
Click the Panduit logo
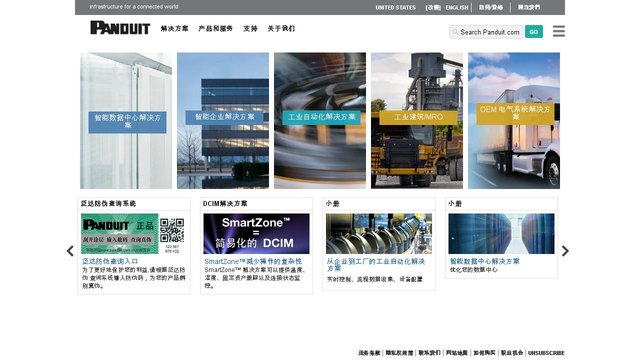pyautogui.click(x=120, y=28)
